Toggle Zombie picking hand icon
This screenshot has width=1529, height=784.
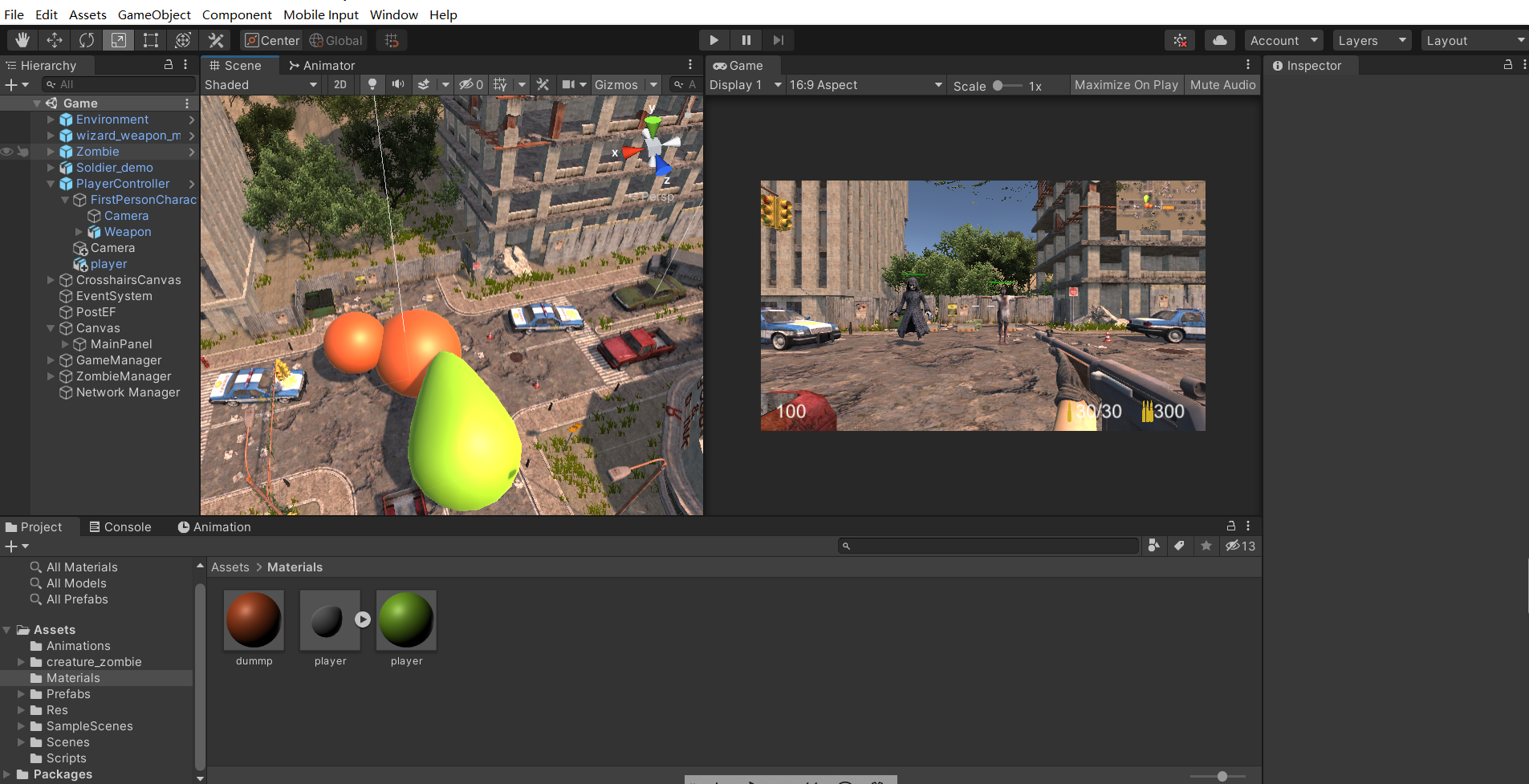click(22, 152)
